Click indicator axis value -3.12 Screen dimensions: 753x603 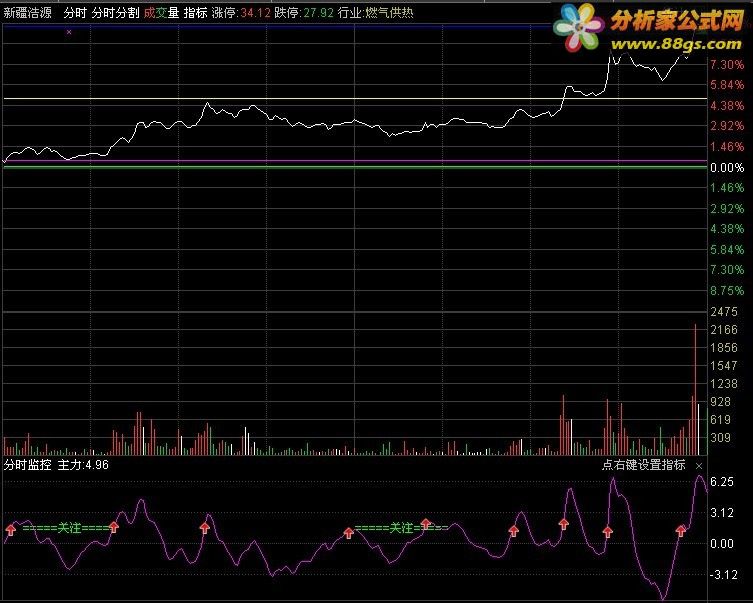[x=724, y=575]
